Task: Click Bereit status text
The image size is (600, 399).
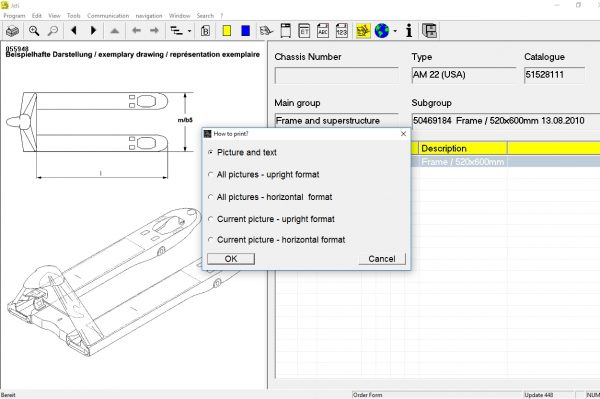Action: pos(8,395)
